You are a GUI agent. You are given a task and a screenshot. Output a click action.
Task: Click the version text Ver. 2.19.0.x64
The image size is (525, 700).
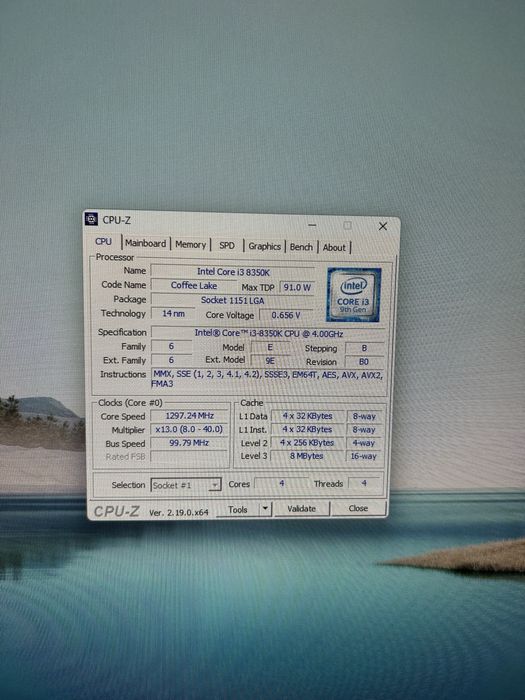179,512
